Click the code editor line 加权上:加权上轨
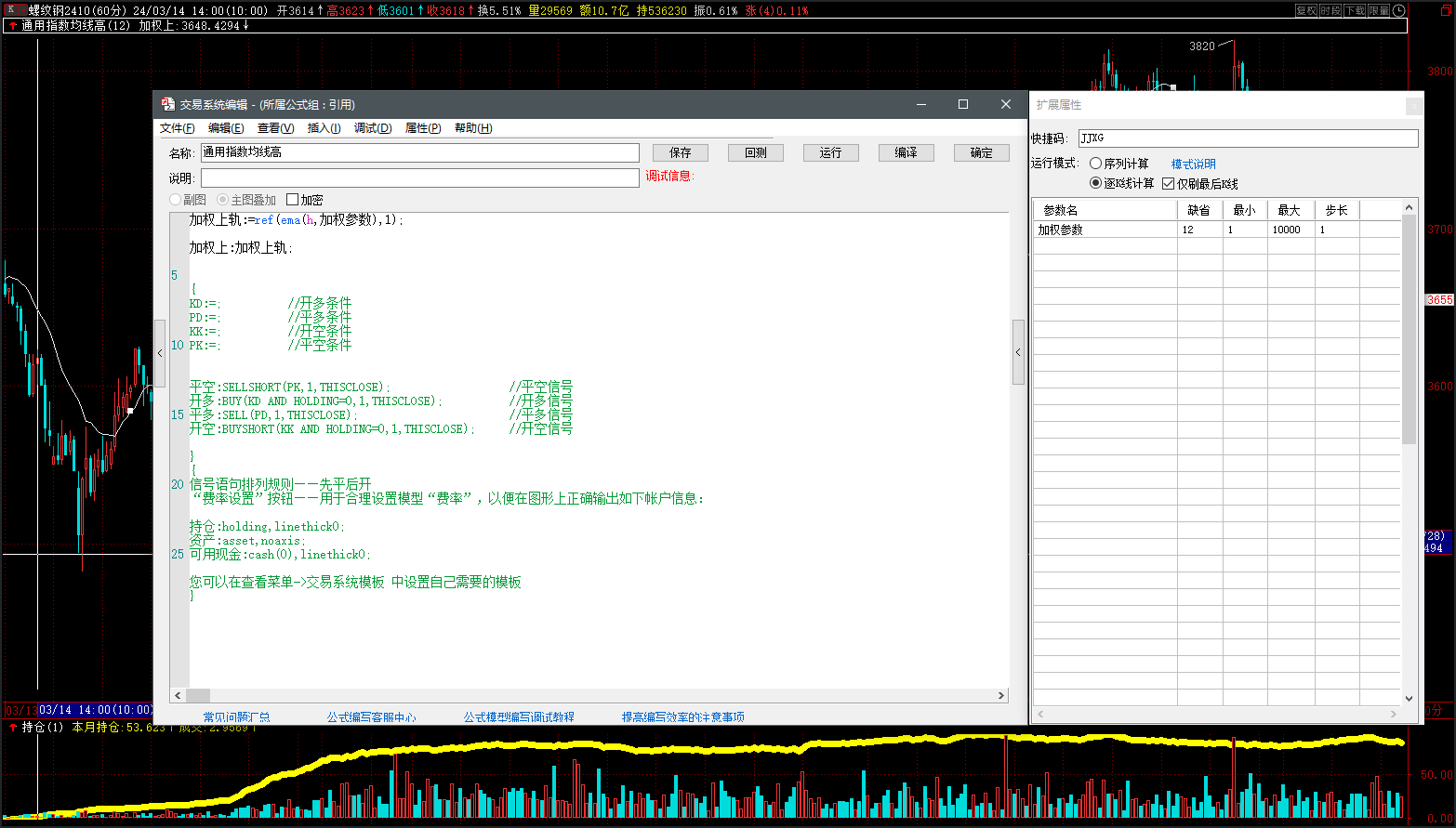 [x=242, y=248]
